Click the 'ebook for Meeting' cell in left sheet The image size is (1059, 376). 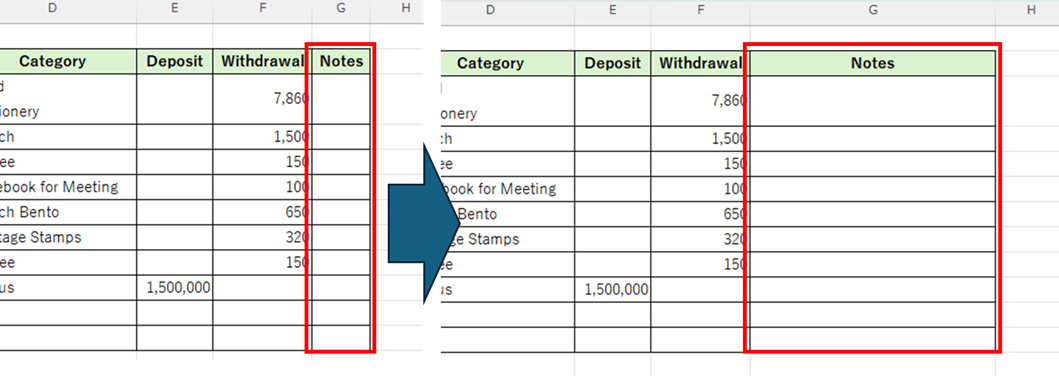click(x=68, y=187)
